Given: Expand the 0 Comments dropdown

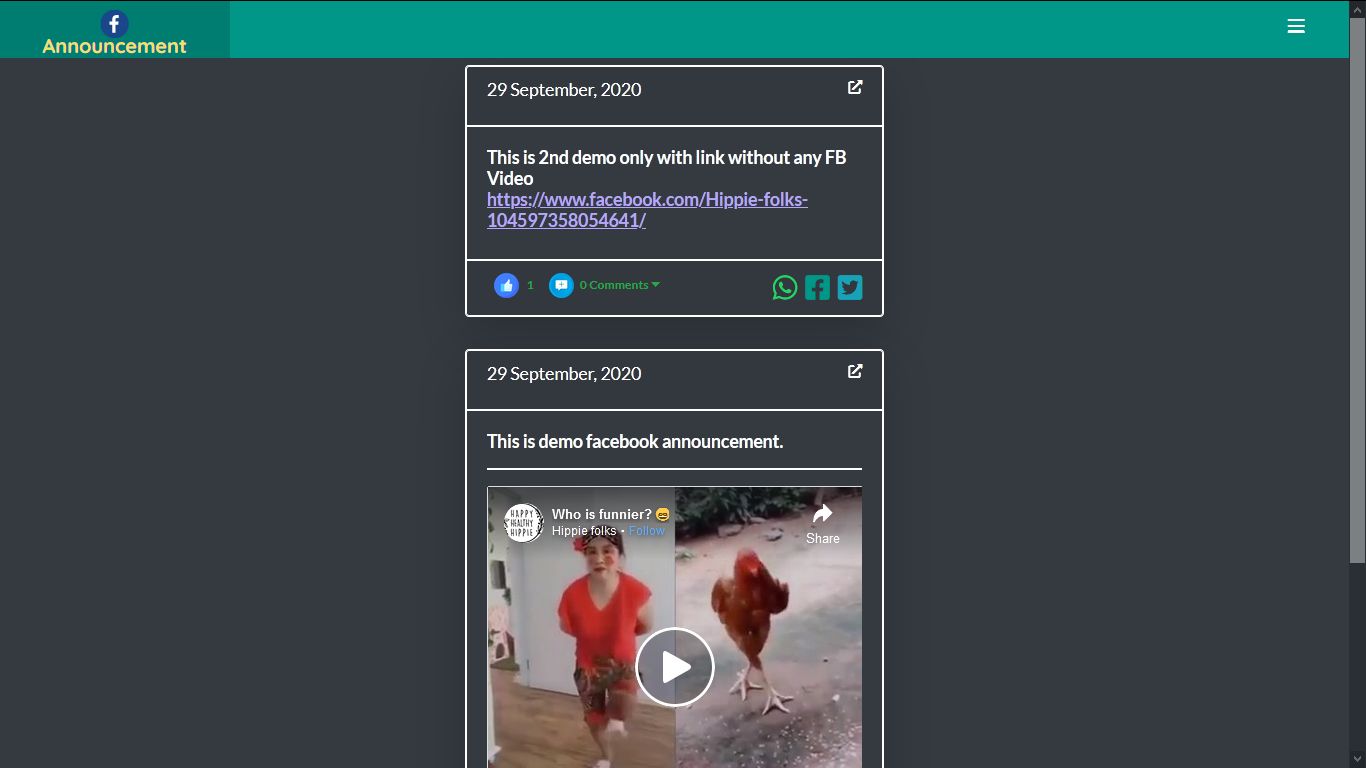Looking at the screenshot, I should [617, 285].
